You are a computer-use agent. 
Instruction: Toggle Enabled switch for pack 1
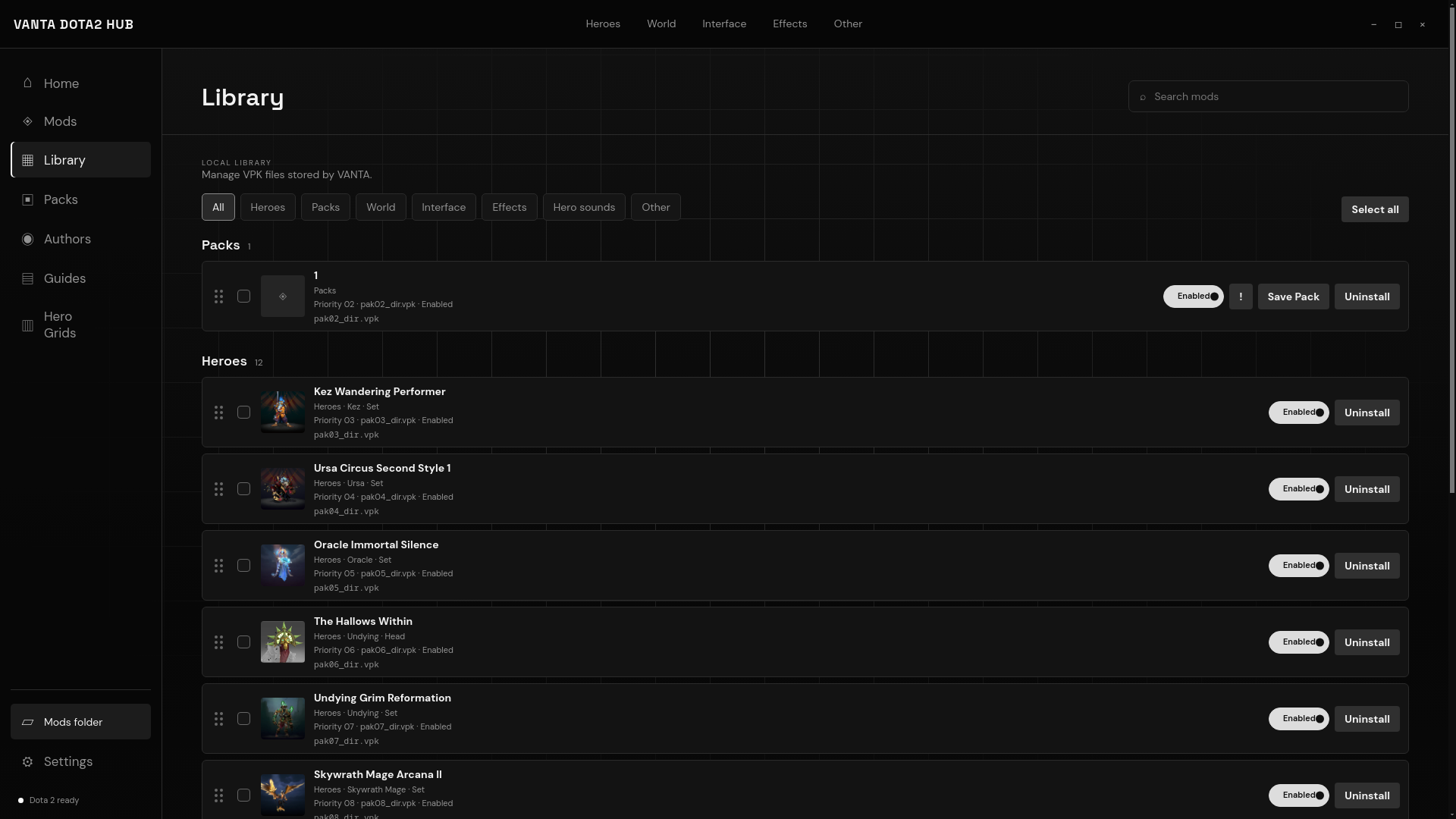coord(1194,297)
